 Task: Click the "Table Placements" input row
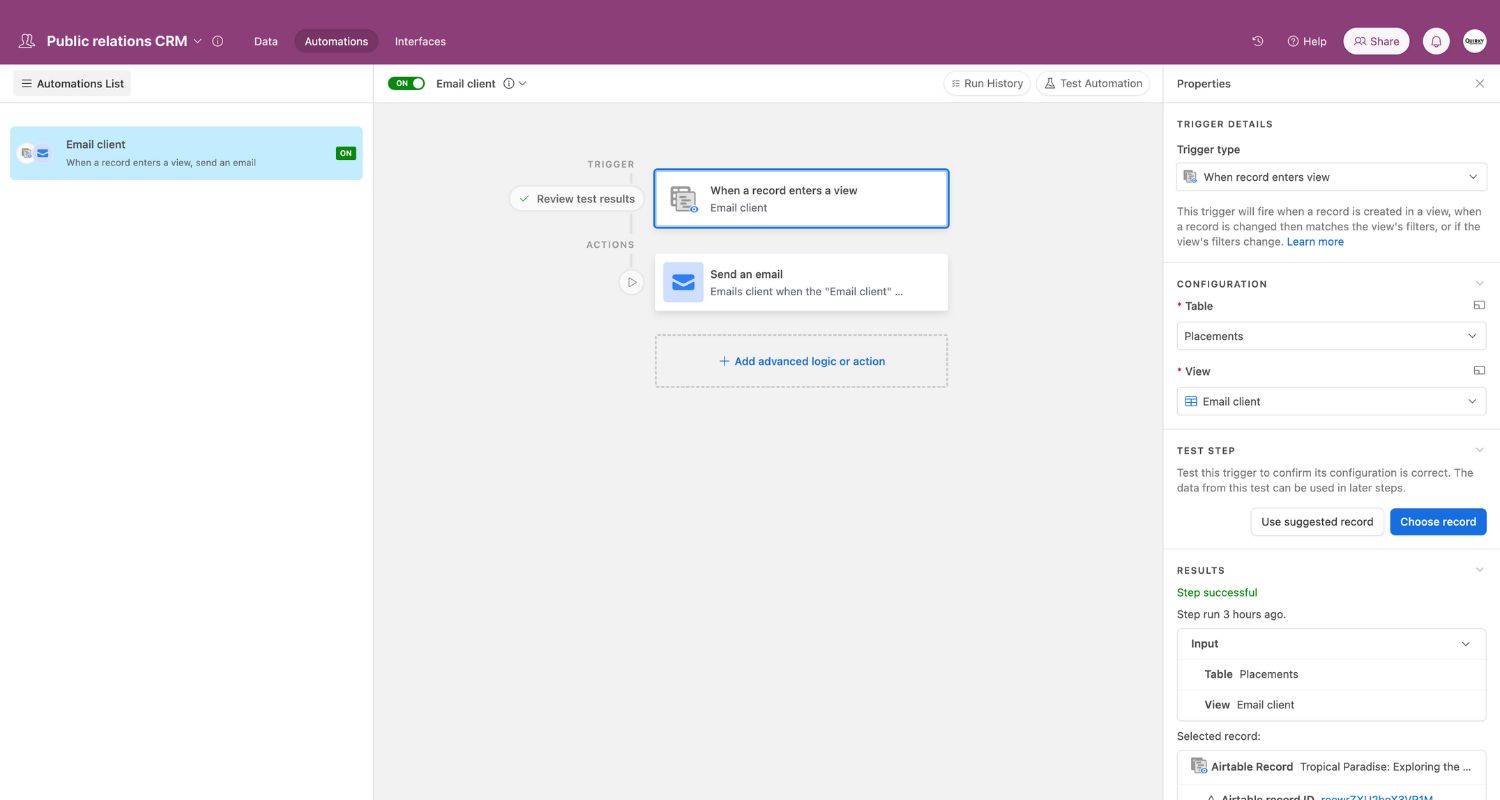tap(1332, 674)
